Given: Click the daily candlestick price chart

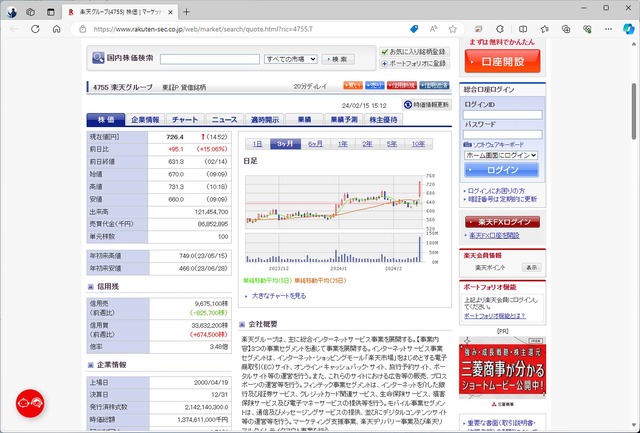Looking at the screenshot, I should 334,202.
